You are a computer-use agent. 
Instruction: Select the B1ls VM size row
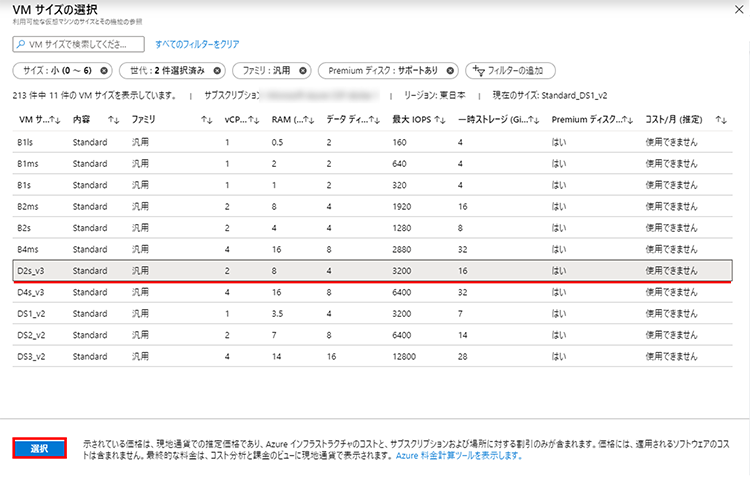[200, 141]
